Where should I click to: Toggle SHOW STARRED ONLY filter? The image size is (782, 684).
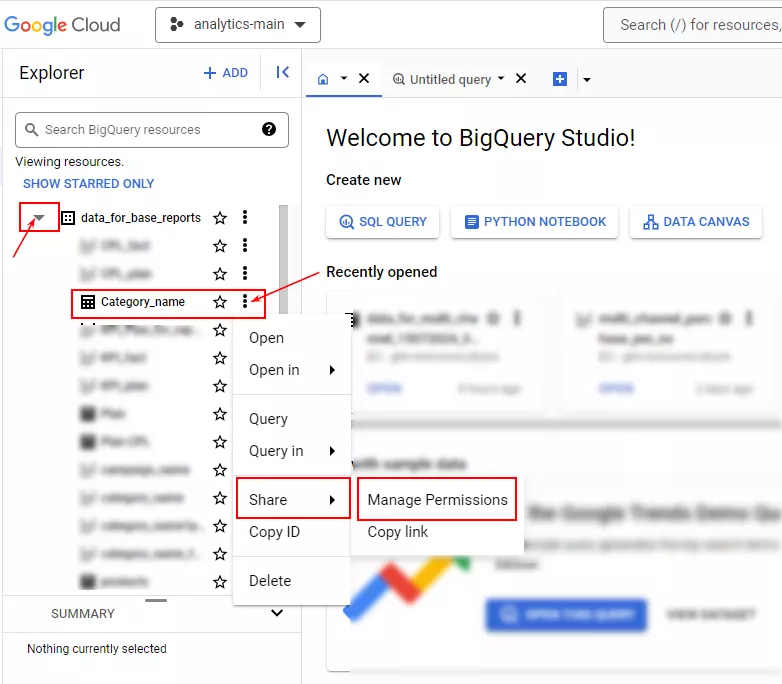[x=88, y=184]
